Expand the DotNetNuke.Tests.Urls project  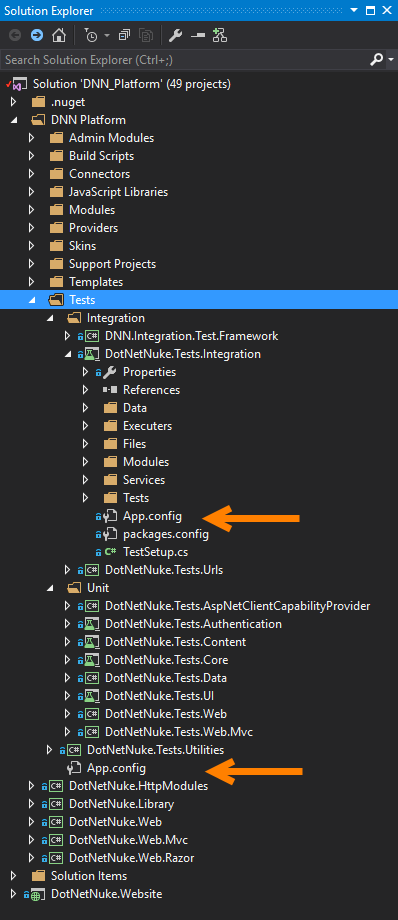[x=68, y=570]
